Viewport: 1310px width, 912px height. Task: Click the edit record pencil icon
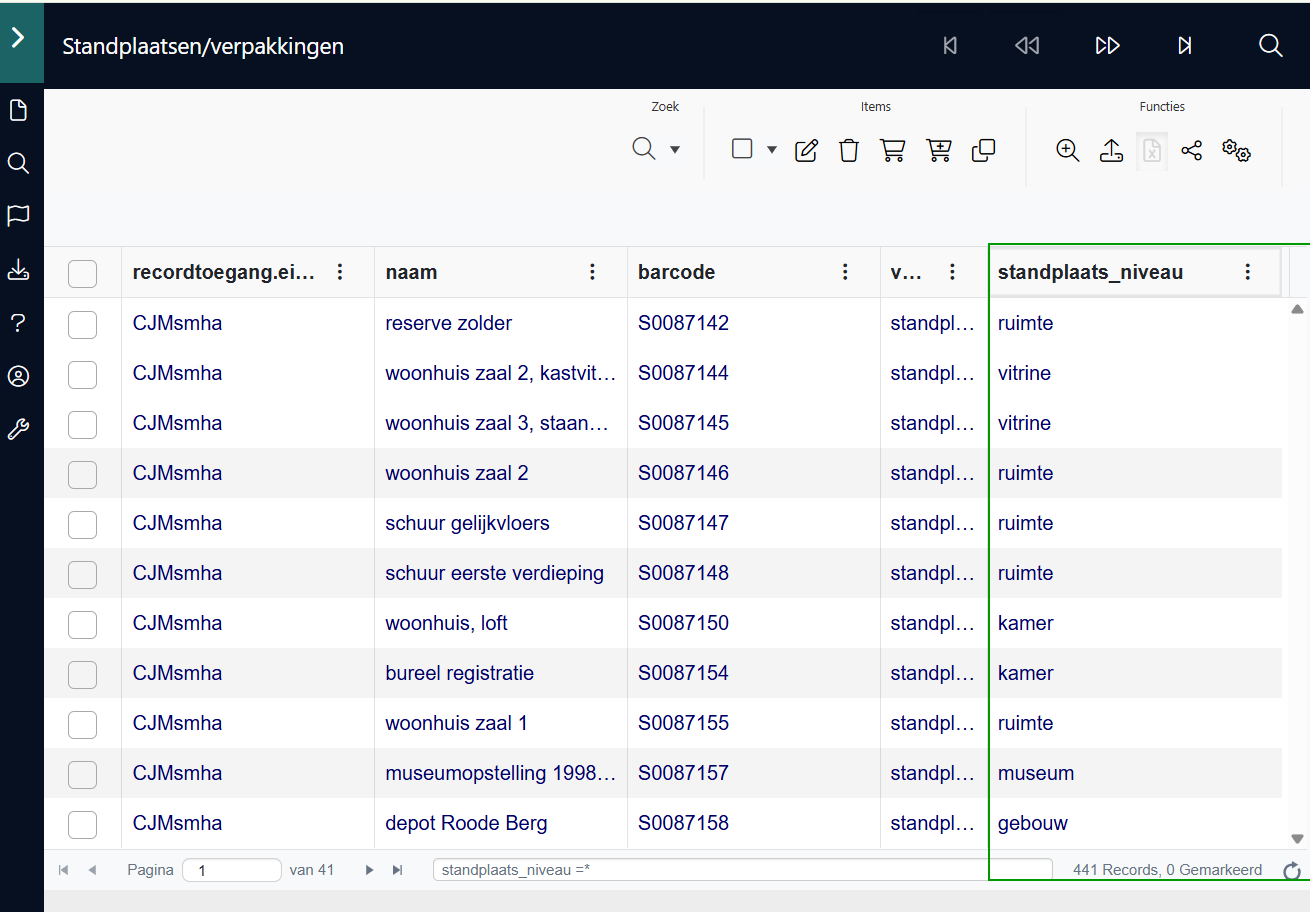(806, 150)
